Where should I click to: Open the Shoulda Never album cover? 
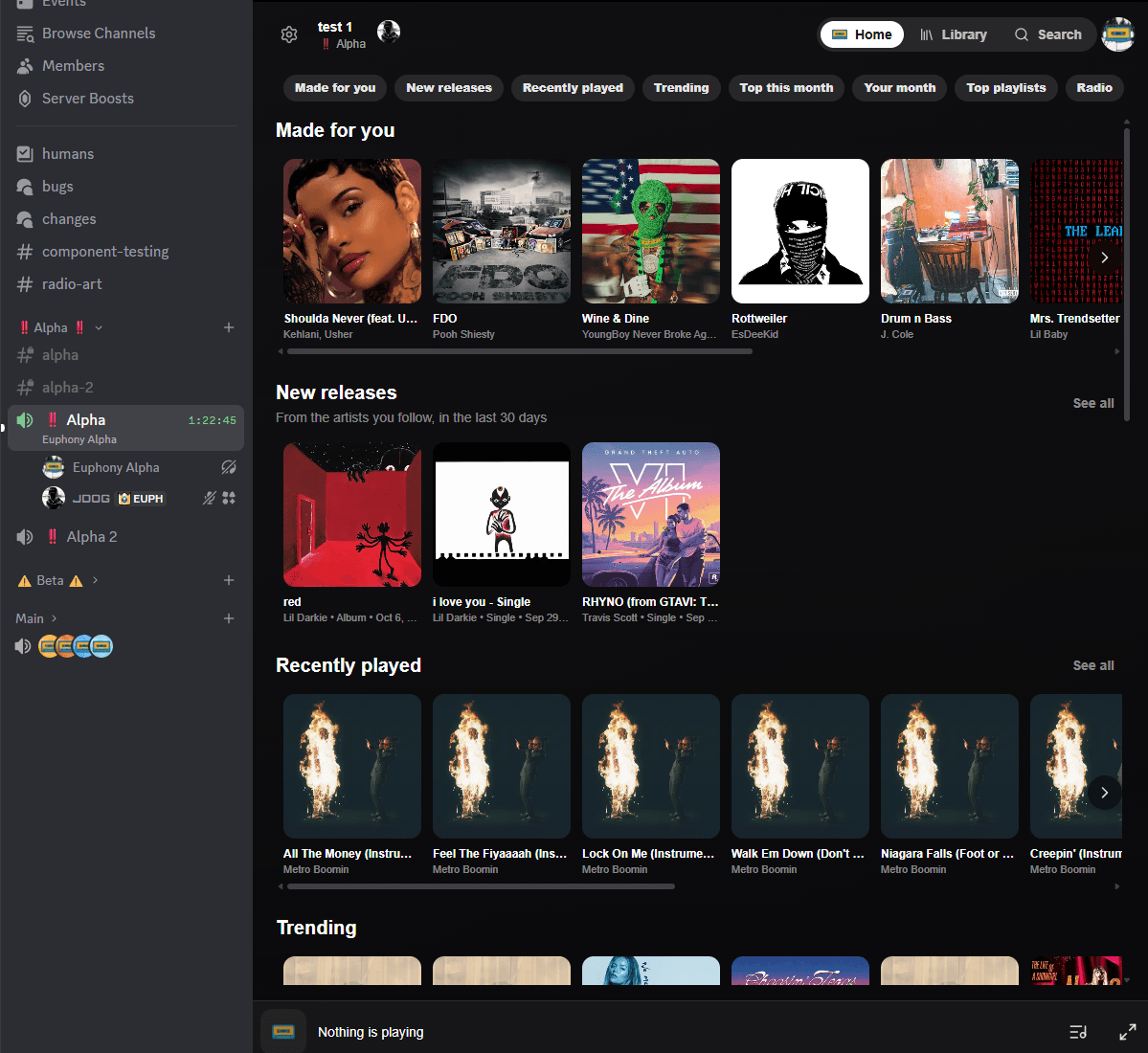coord(352,232)
